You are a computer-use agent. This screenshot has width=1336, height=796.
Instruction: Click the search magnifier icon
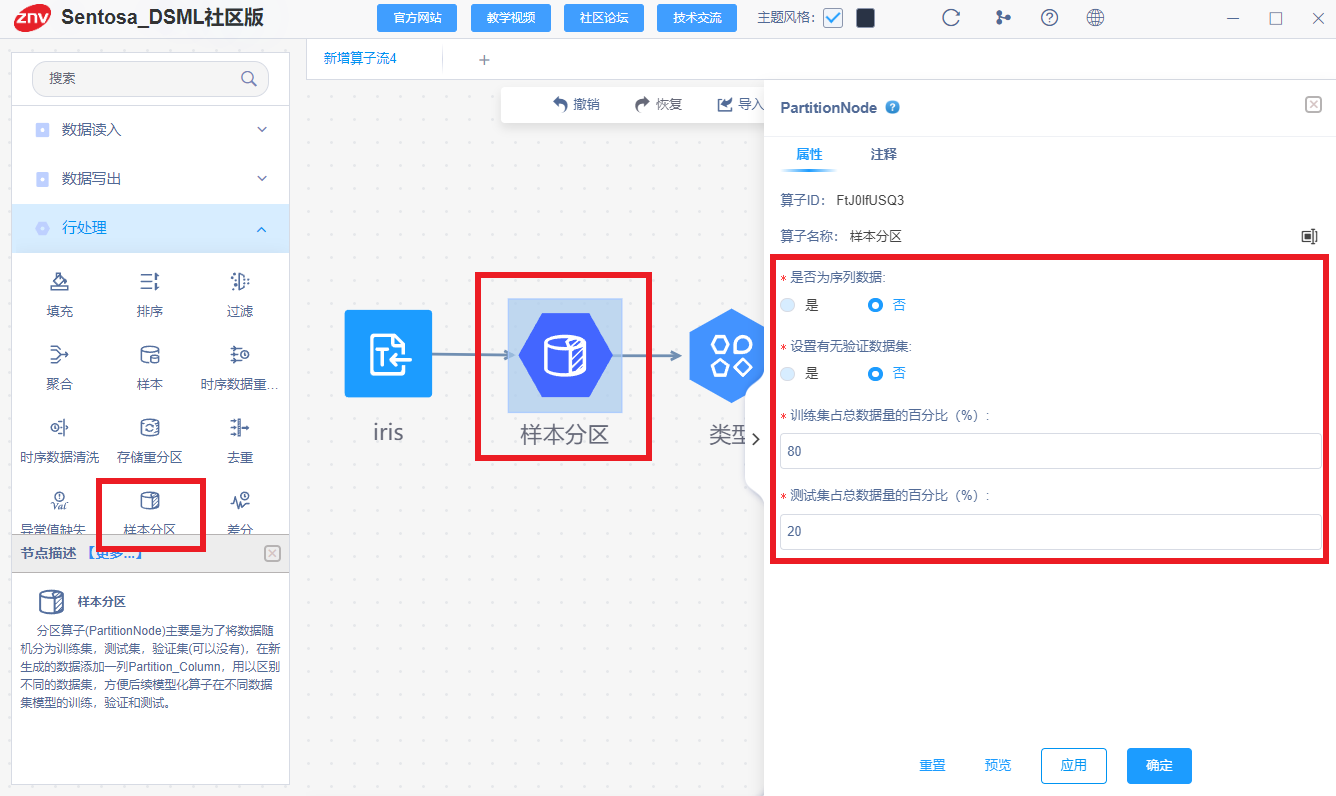pyautogui.click(x=248, y=78)
